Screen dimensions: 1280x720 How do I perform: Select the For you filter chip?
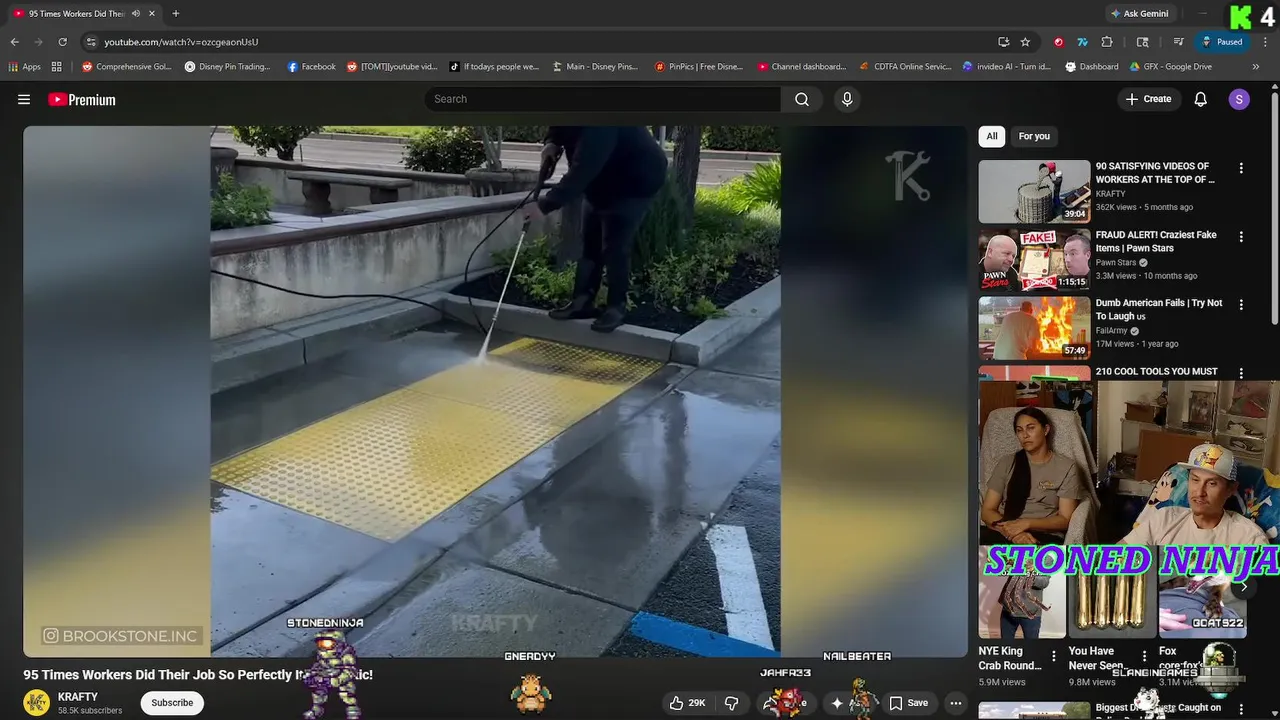click(x=1034, y=136)
